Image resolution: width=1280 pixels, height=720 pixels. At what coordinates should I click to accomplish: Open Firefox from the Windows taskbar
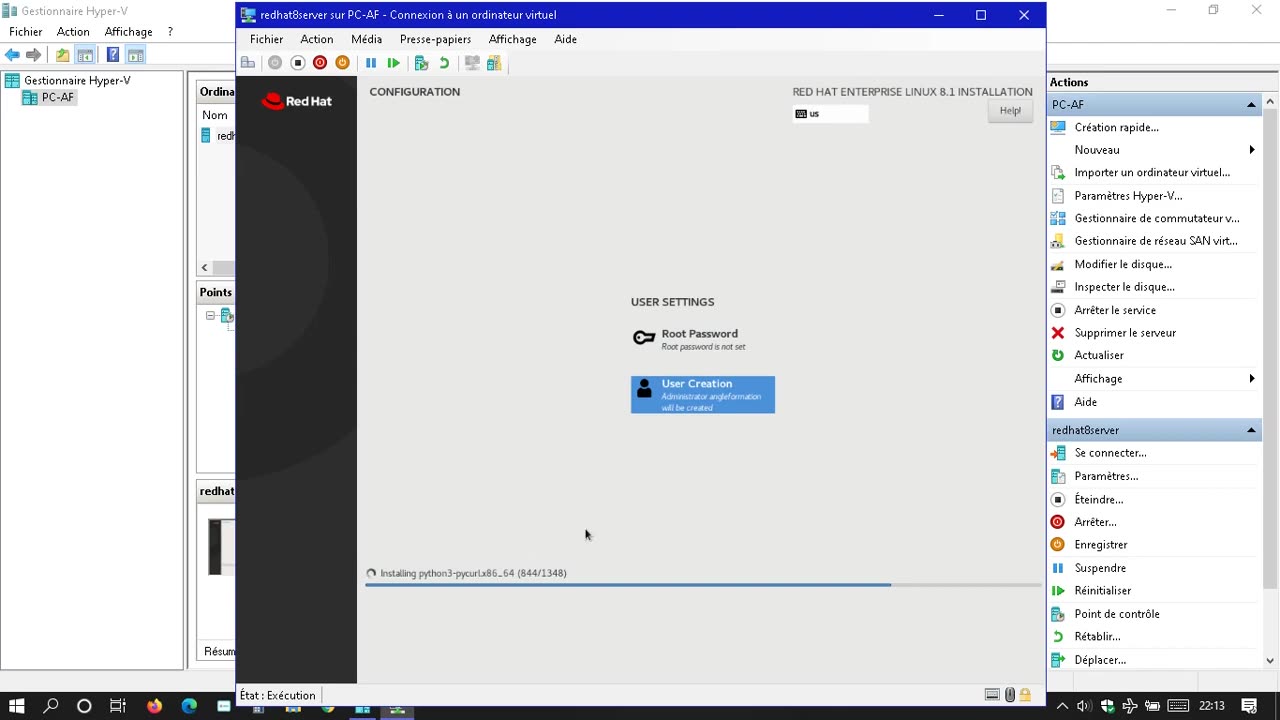point(154,706)
